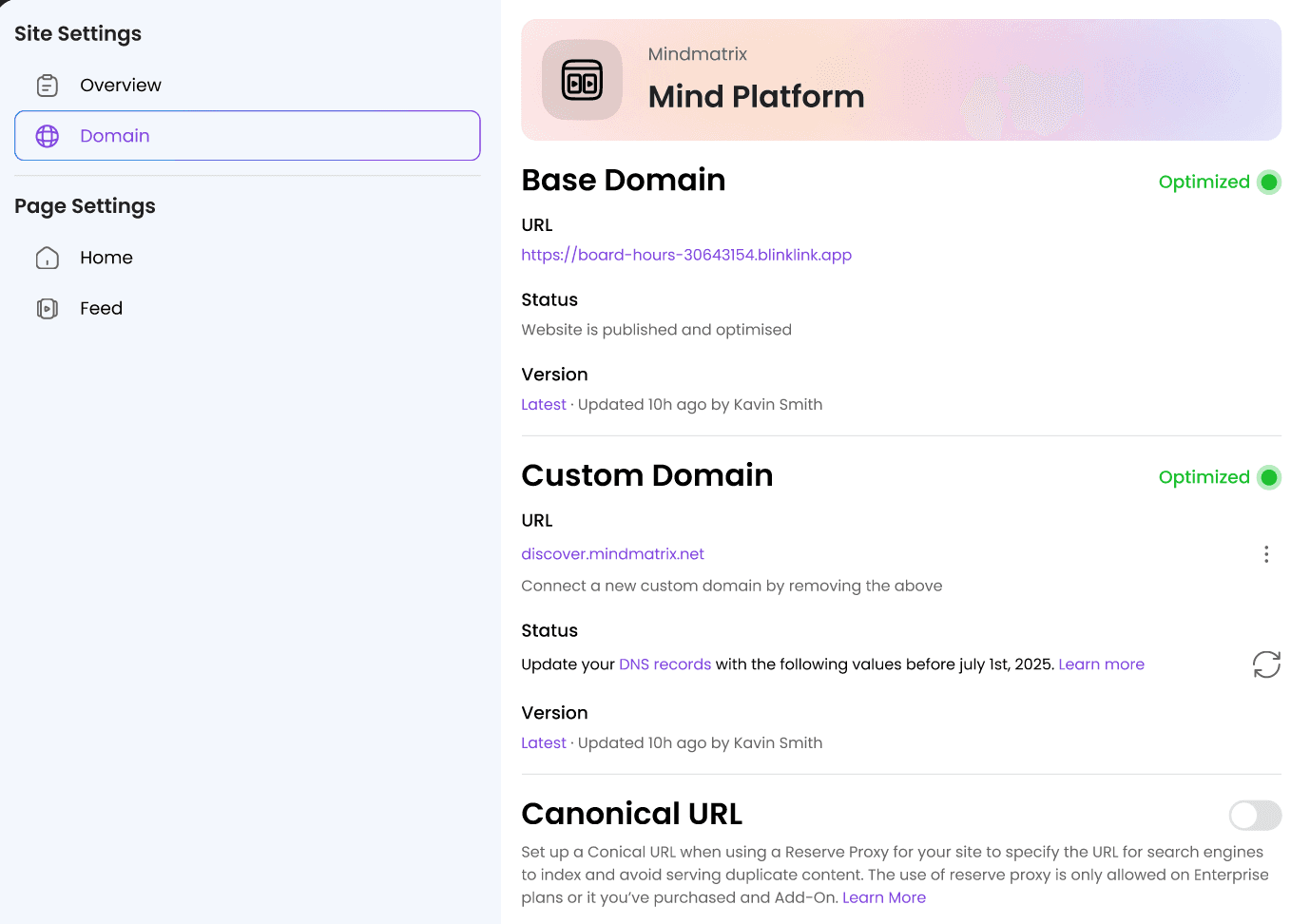
Task: Click the Home page icon
Action: [x=48, y=258]
